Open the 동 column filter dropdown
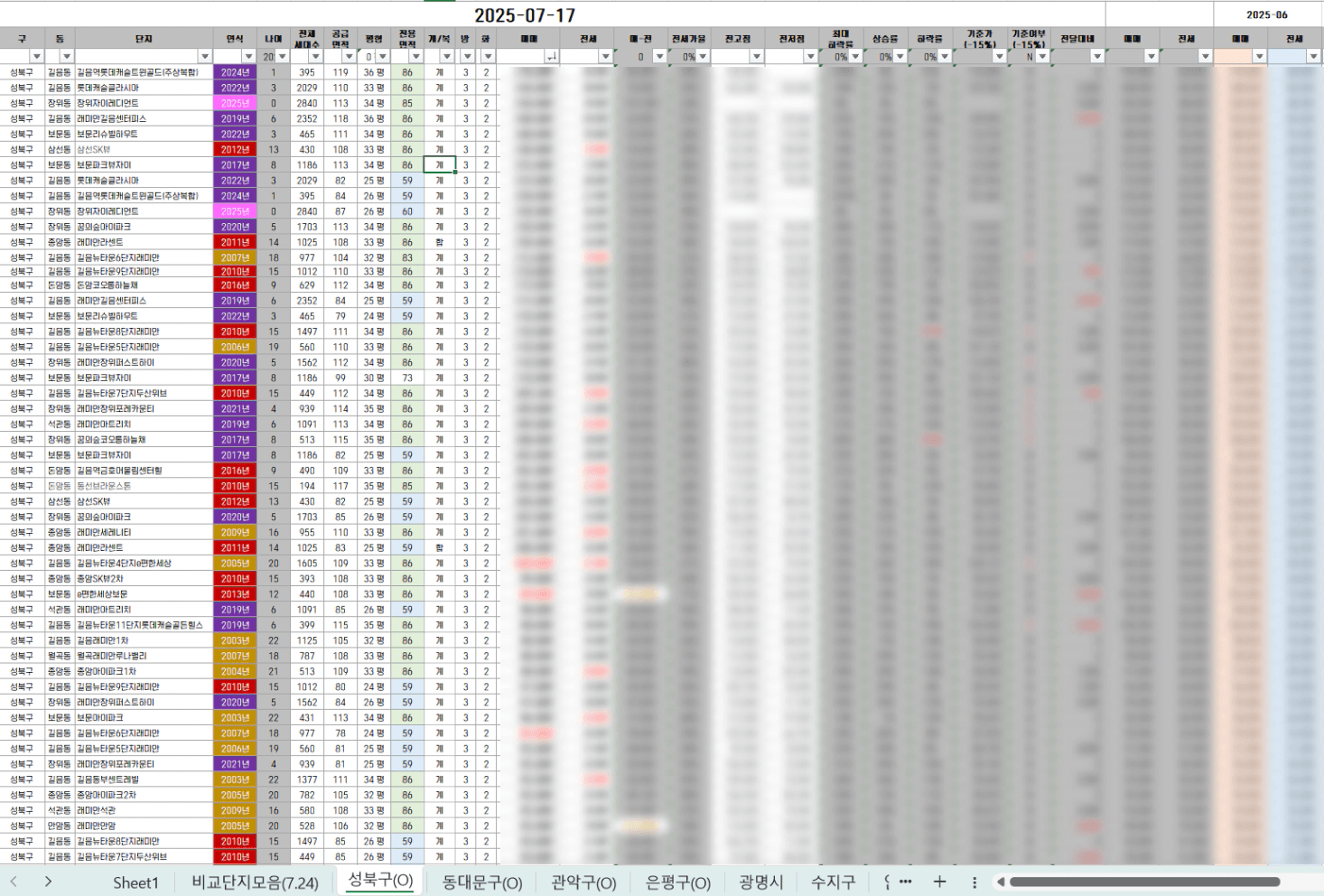 click(66, 56)
